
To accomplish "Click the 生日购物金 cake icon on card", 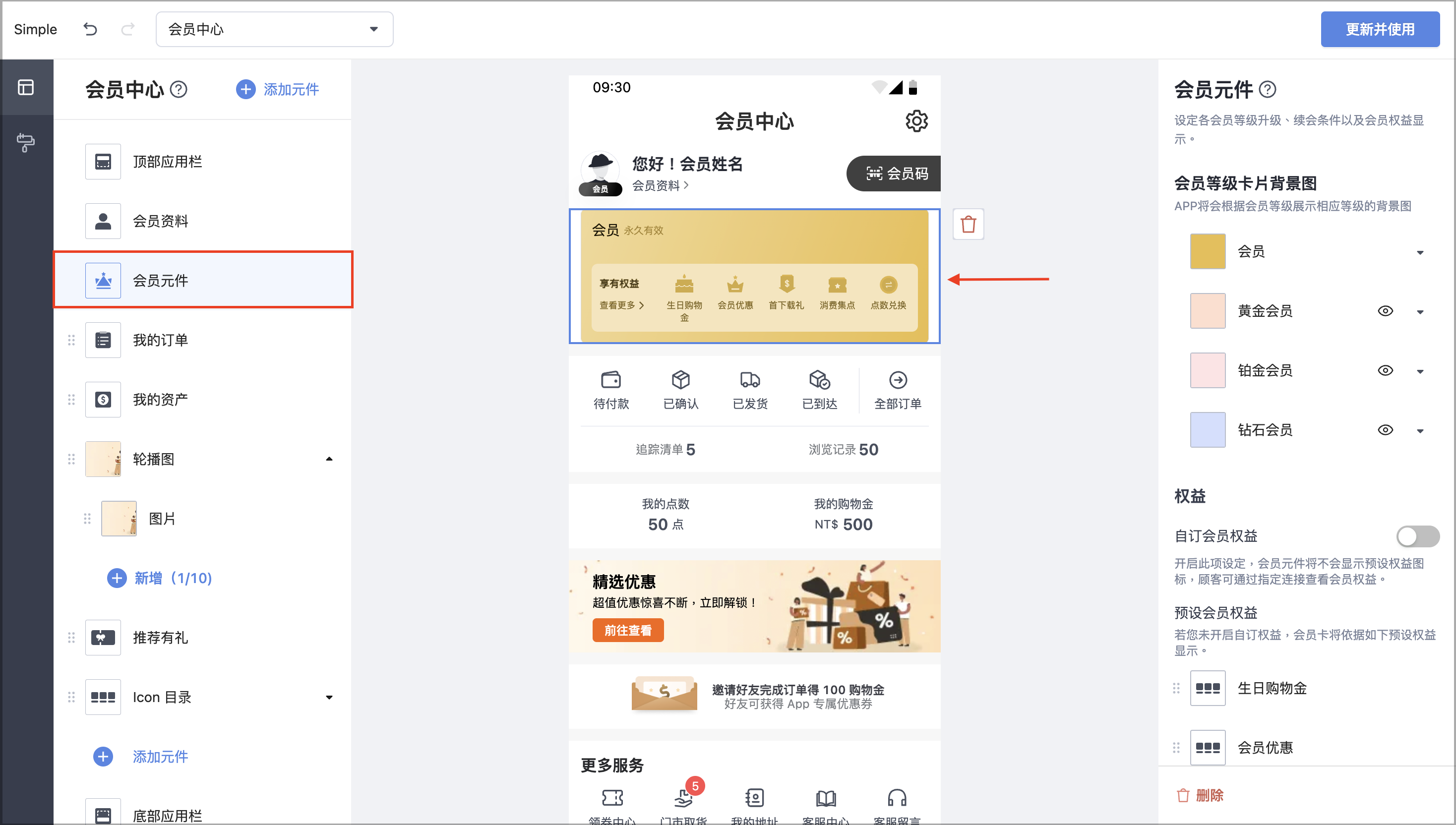I will click(x=684, y=284).
